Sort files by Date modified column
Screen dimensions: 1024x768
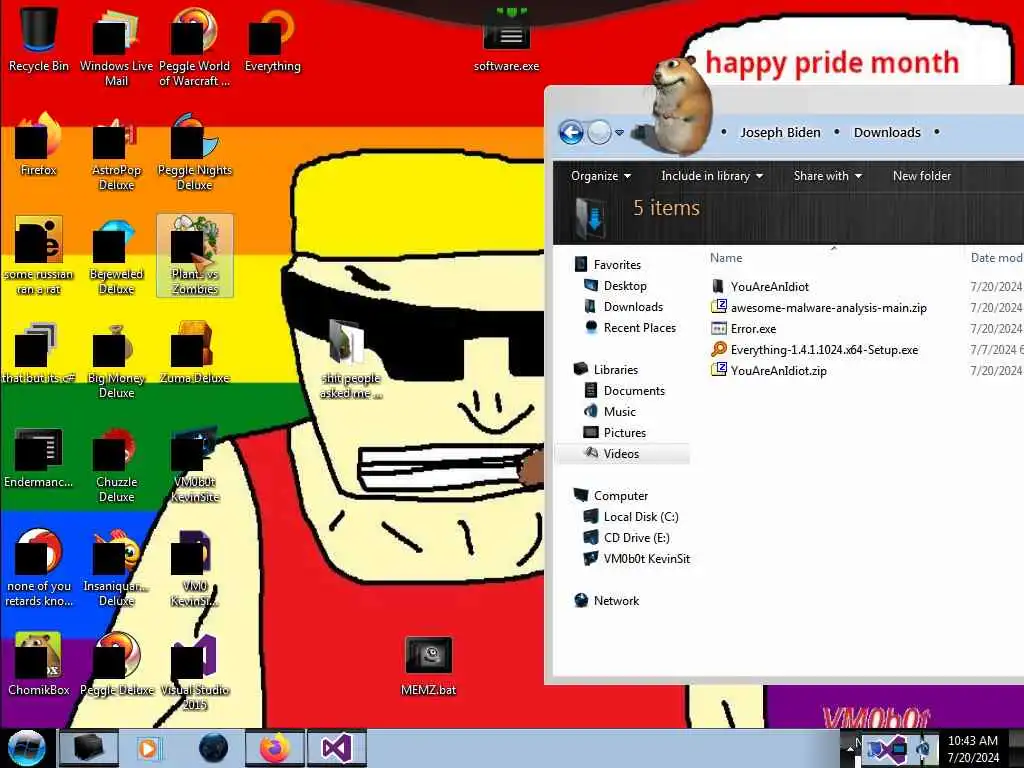tap(995, 258)
